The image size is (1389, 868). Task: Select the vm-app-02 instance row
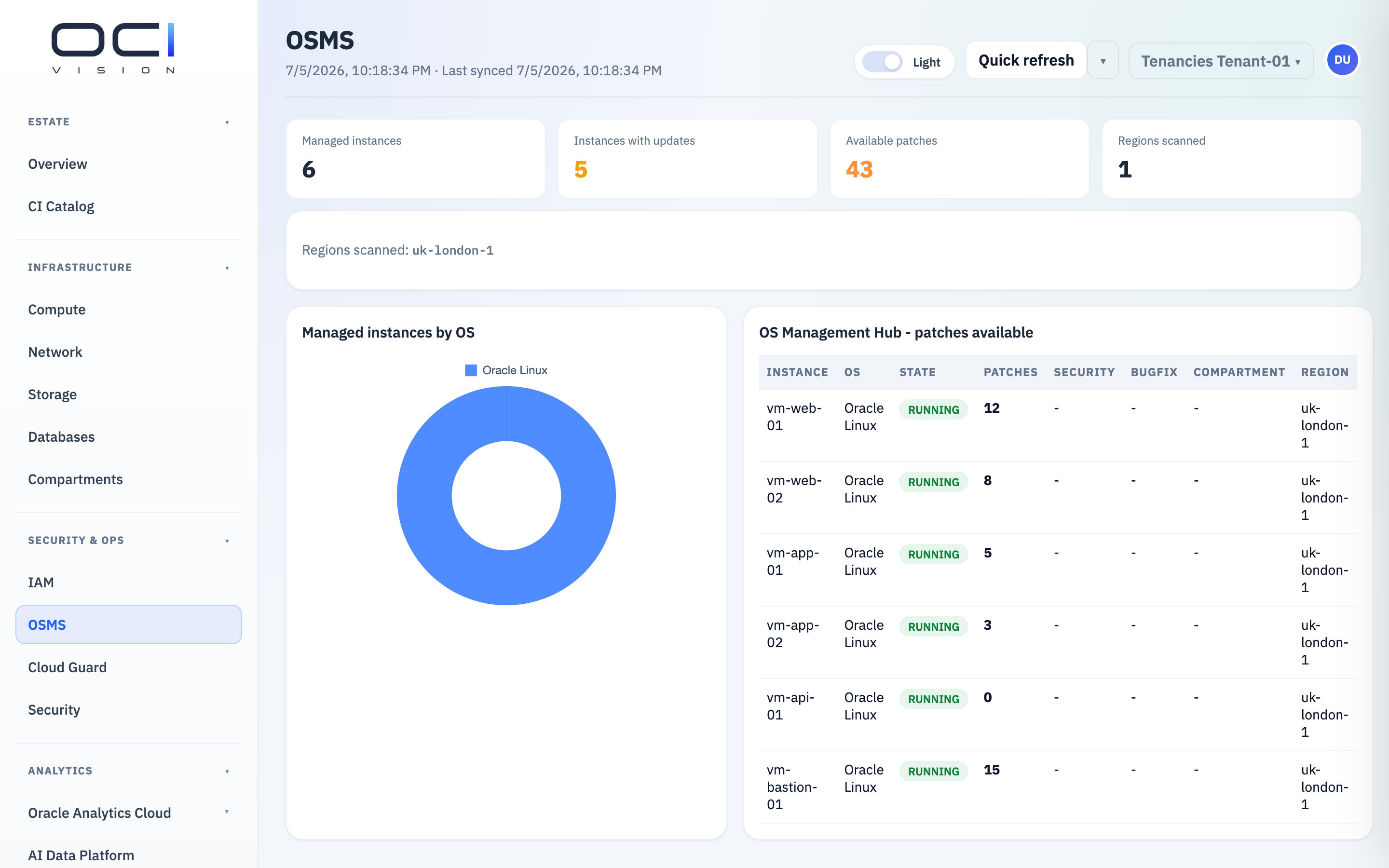pyautogui.click(x=1058, y=642)
